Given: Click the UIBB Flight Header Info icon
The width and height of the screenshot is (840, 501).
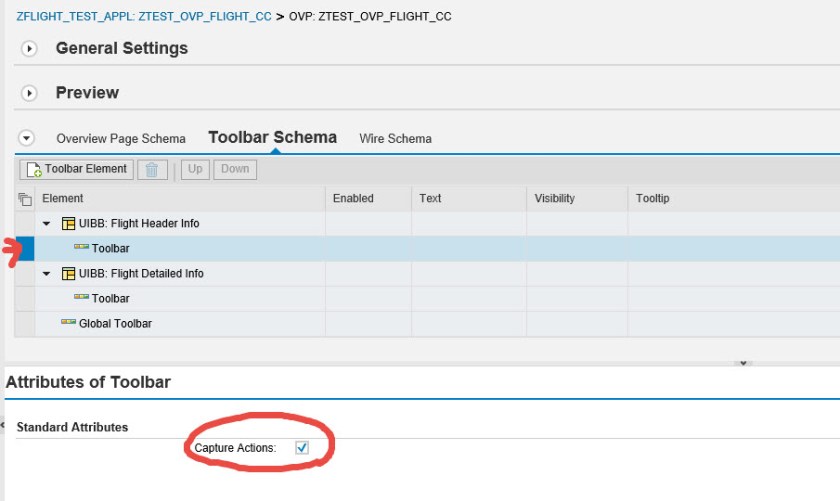Looking at the screenshot, I should click(68, 224).
